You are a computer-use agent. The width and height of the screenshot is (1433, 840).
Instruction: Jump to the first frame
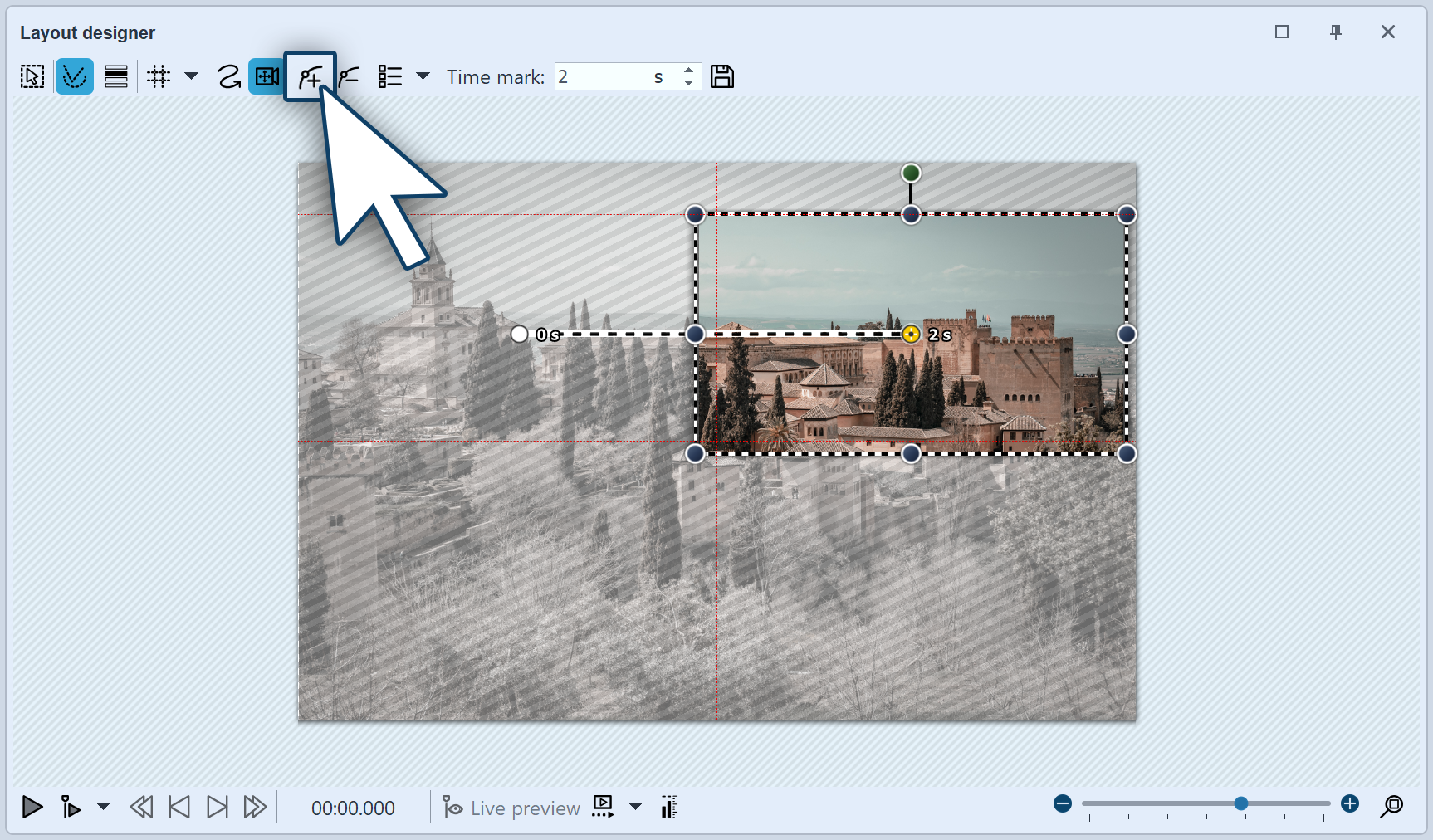tap(179, 807)
